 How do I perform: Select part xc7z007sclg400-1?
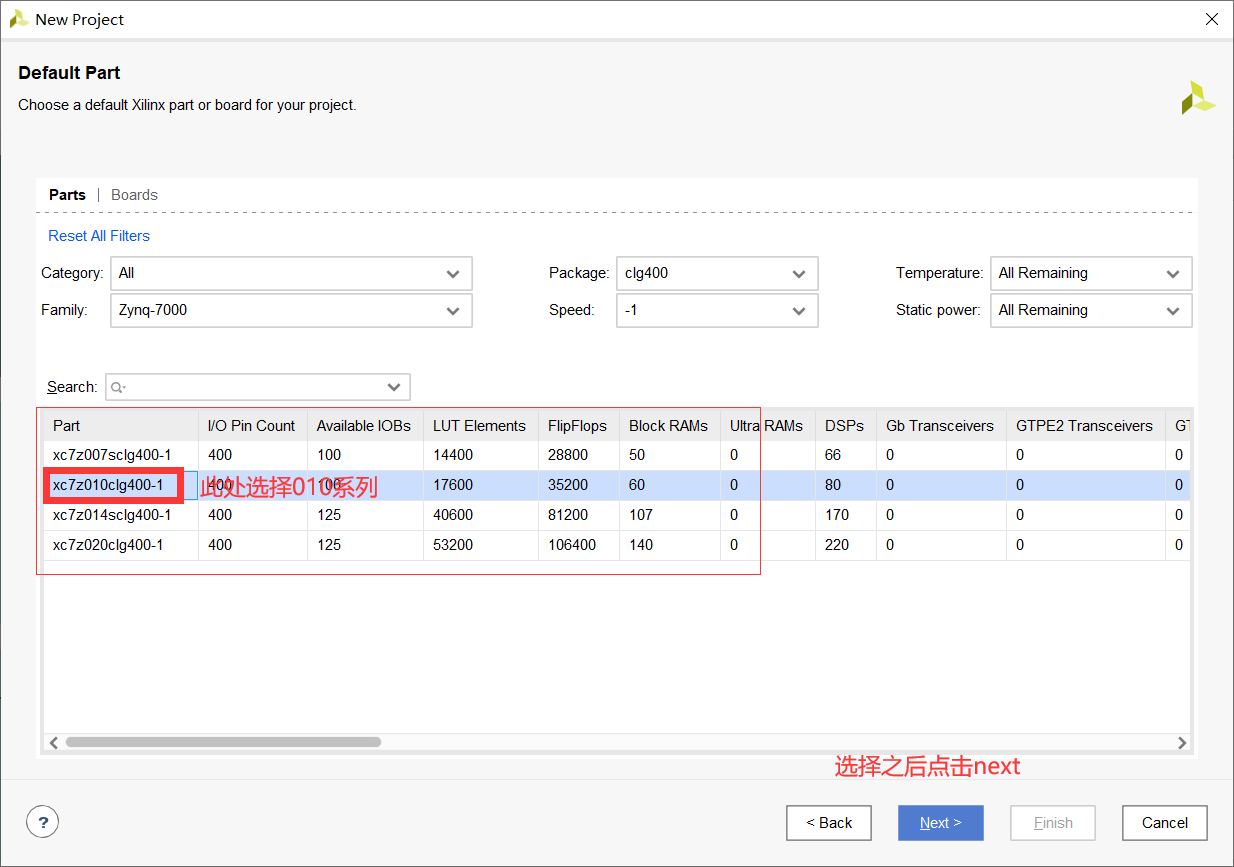click(x=112, y=455)
